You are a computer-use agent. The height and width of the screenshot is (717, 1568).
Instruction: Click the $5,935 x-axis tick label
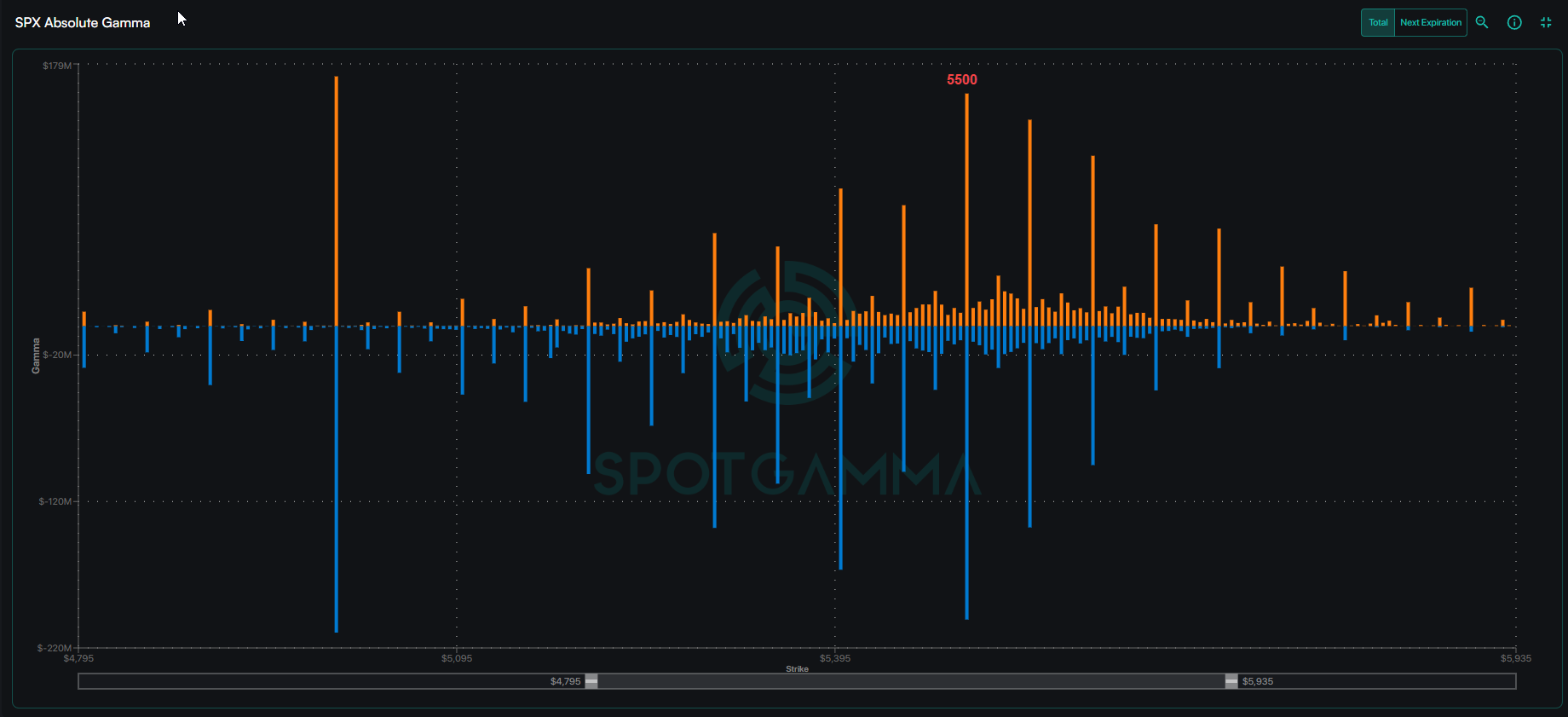[1516, 658]
